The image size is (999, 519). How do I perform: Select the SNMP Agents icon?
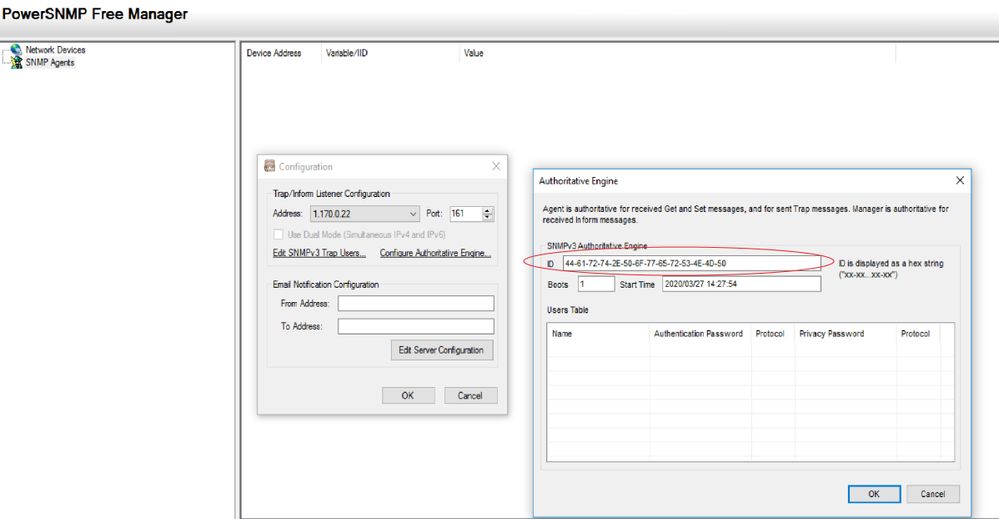16,62
